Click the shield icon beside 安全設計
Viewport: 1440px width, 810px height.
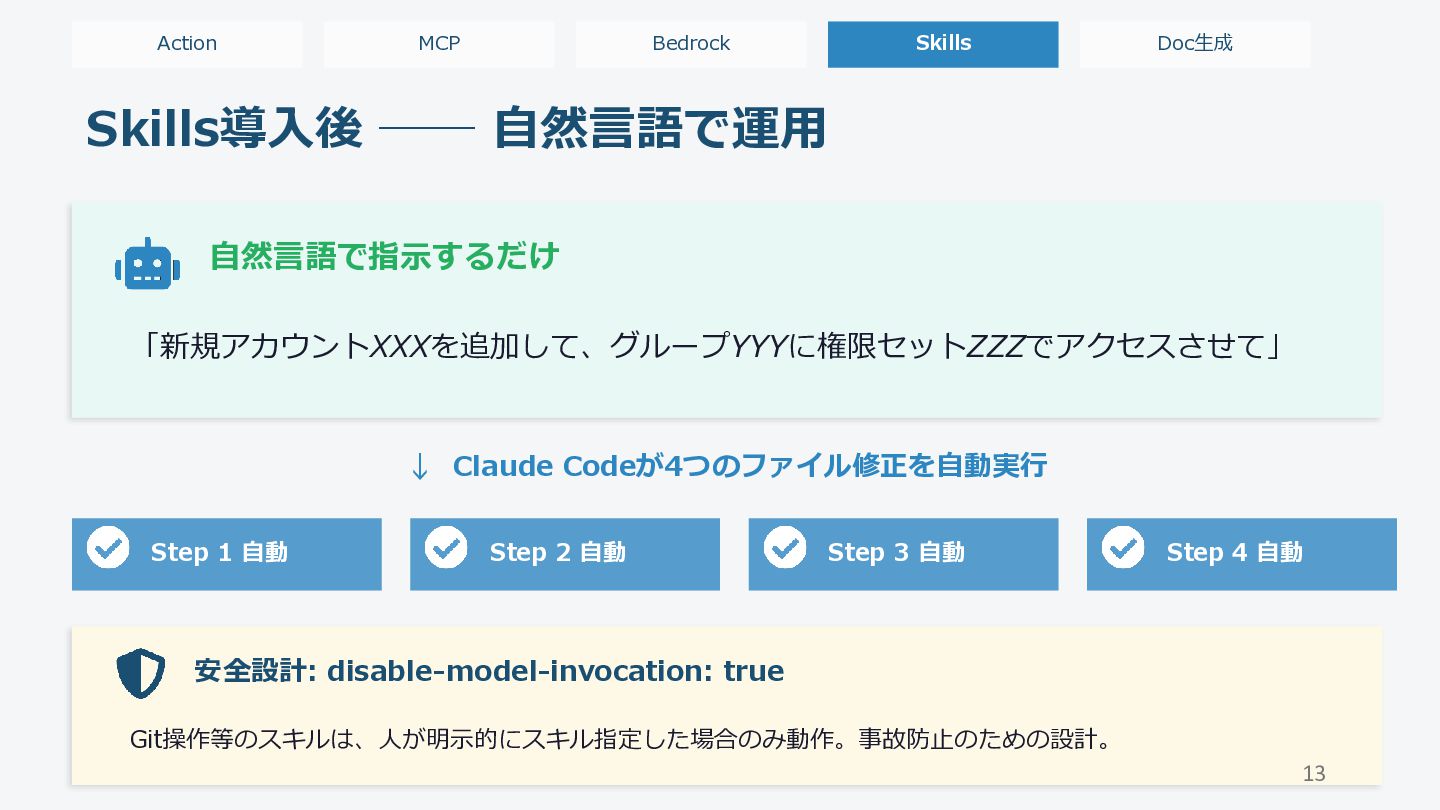(x=141, y=673)
